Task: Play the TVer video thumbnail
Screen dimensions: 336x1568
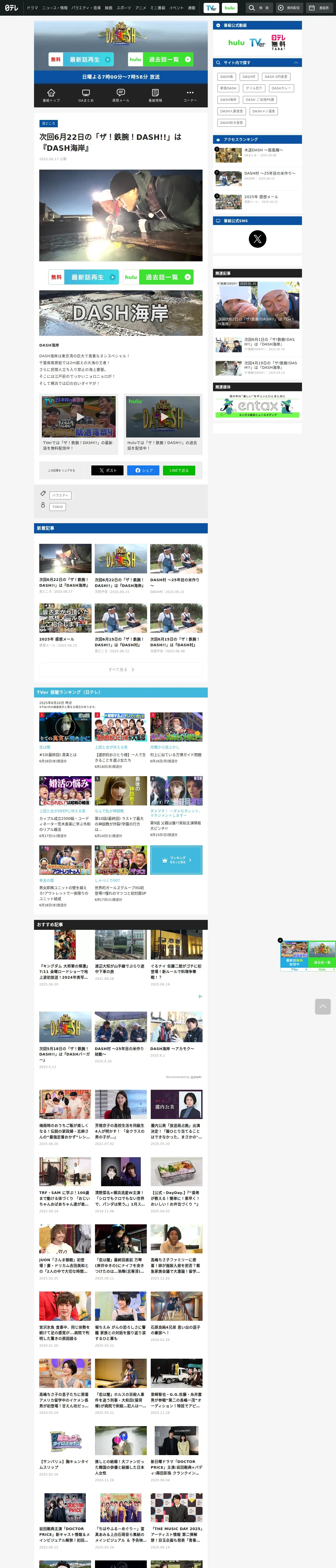Action: pos(79,417)
